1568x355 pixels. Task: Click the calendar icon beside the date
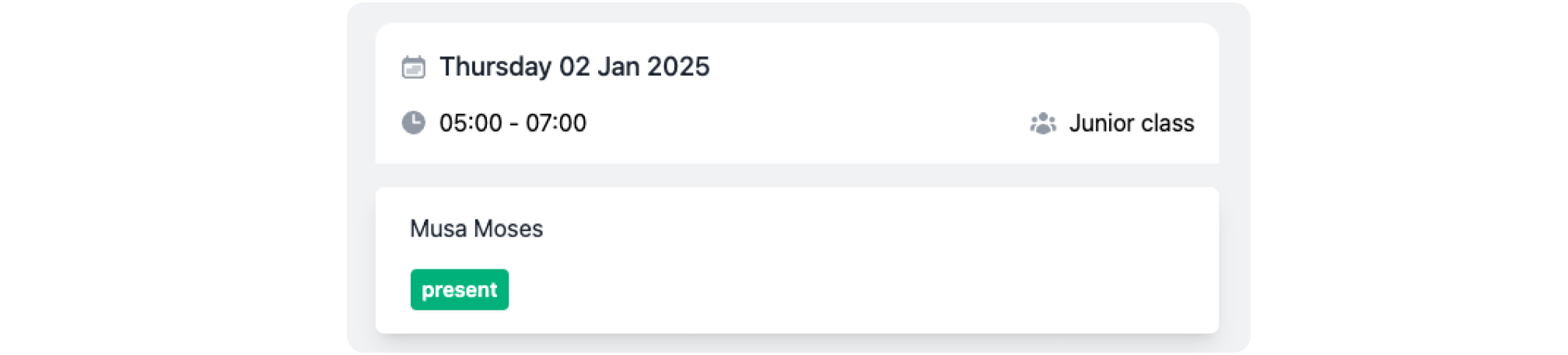(x=413, y=68)
